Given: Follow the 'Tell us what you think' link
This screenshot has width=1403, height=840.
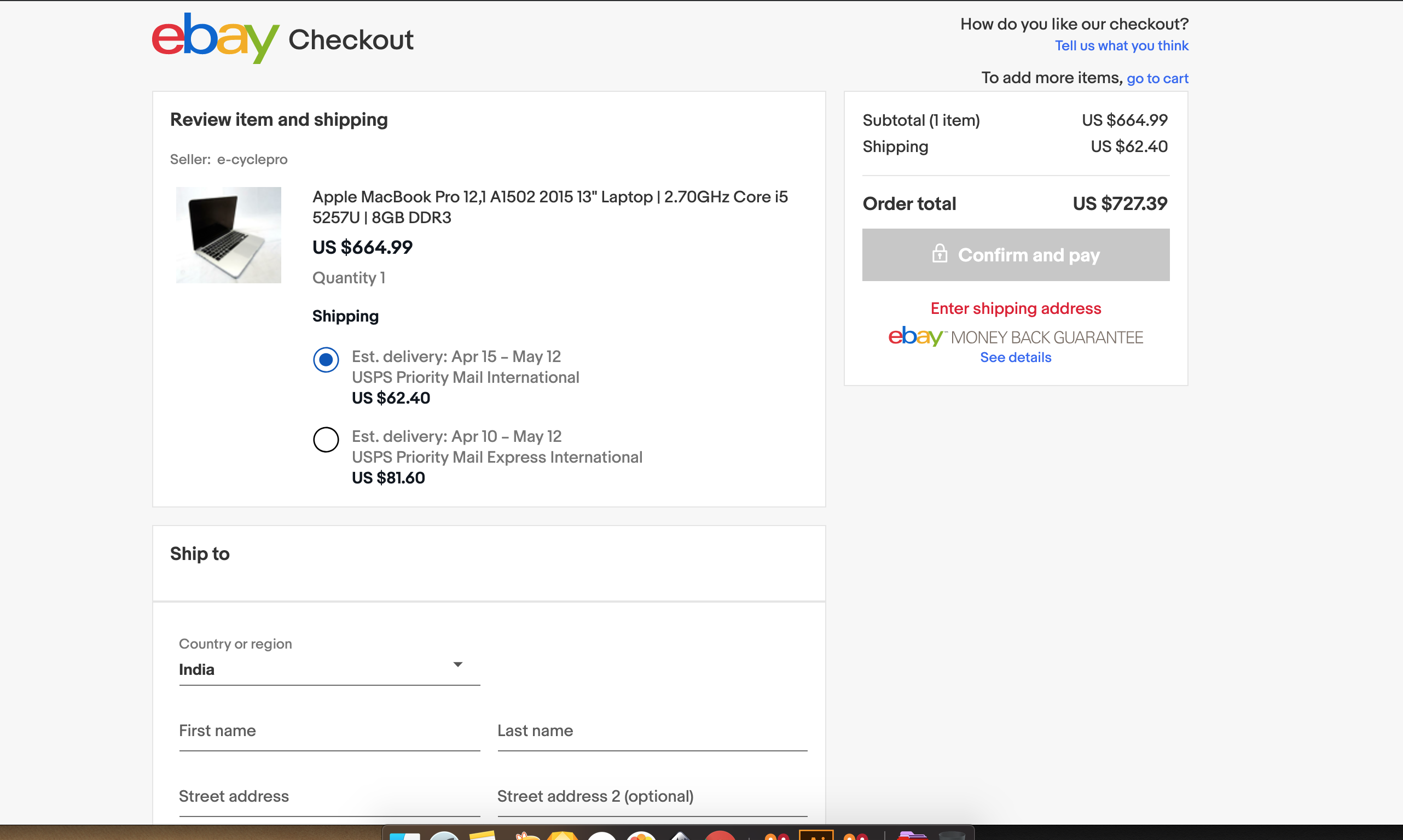Looking at the screenshot, I should [1121, 46].
